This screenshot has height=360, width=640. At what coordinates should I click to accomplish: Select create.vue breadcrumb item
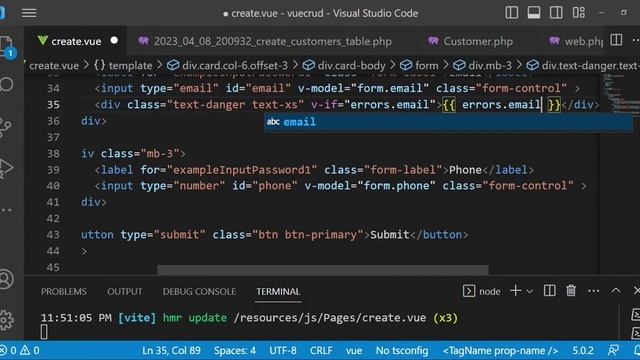pos(54,65)
